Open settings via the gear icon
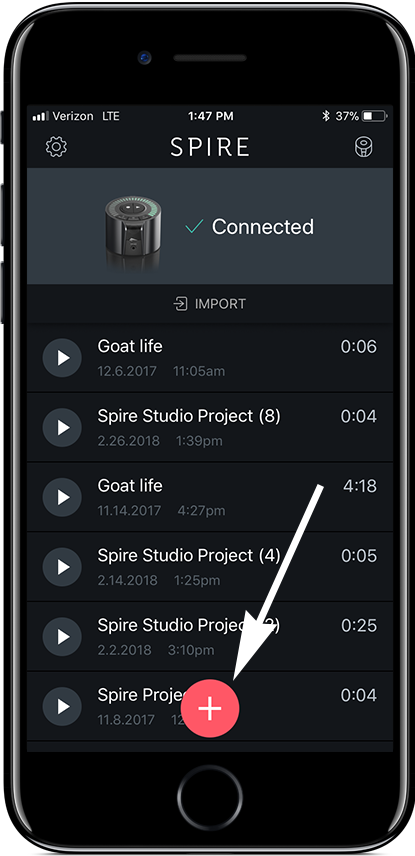Viewport: 415px width, 856px height. [56, 147]
